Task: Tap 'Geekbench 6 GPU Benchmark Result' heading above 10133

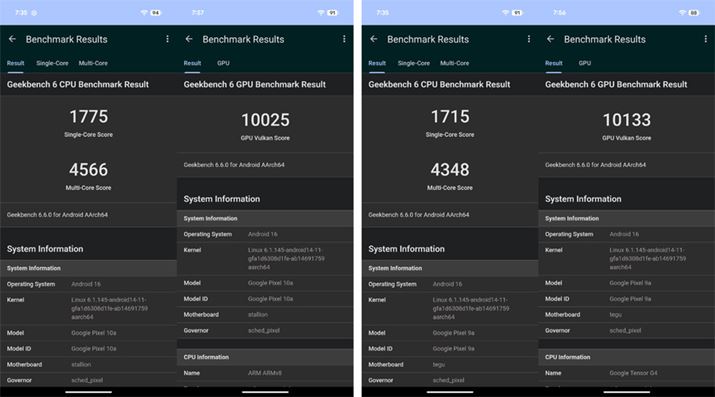Action: (616, 84)
